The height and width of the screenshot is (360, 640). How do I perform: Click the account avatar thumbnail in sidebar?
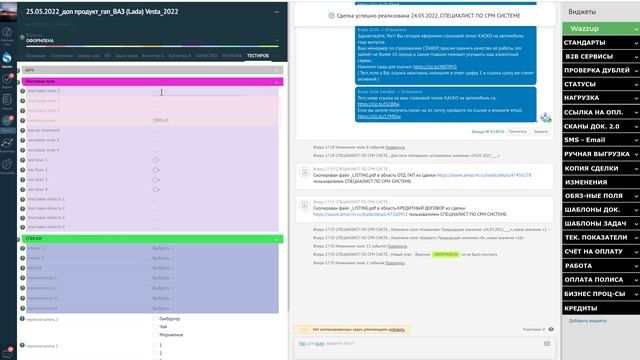[8, 11]
